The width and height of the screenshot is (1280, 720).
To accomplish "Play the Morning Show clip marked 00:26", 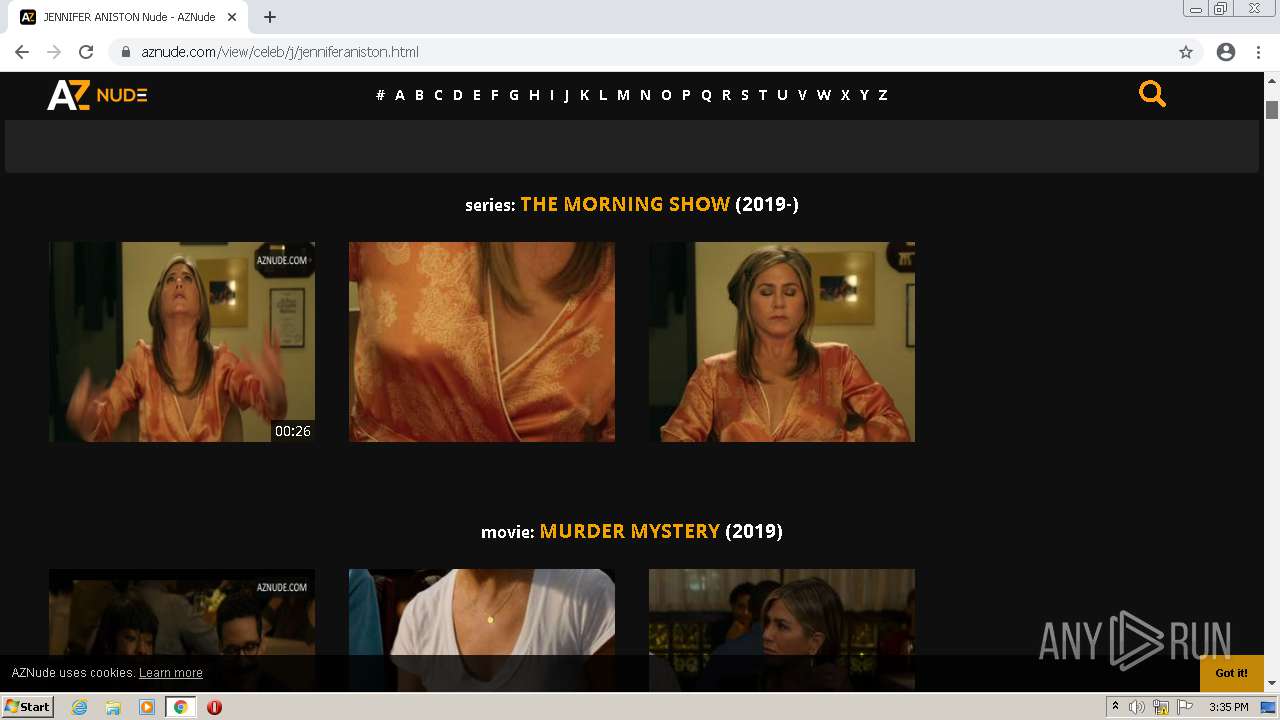I will click(x=182, y=342).
